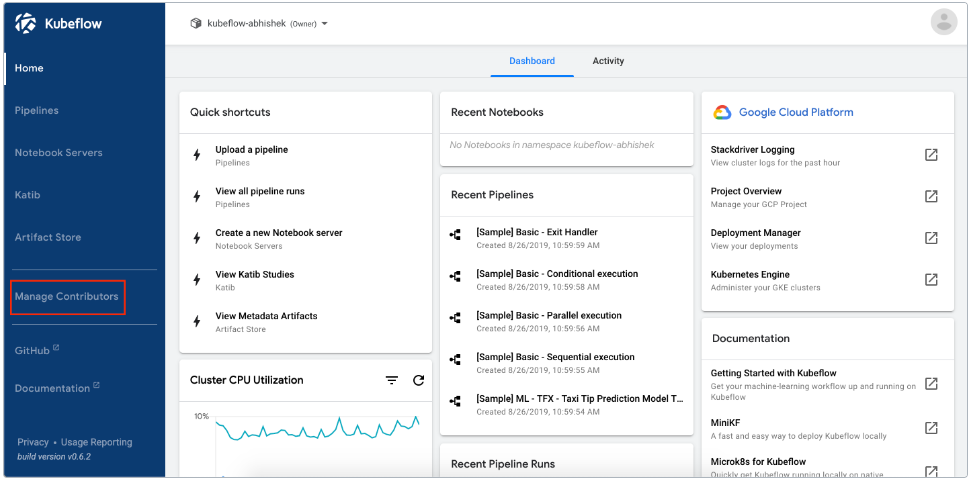Click the Privacy link in sidebar footer
This screenshot has height=481, width=970.
pos(33,442)
